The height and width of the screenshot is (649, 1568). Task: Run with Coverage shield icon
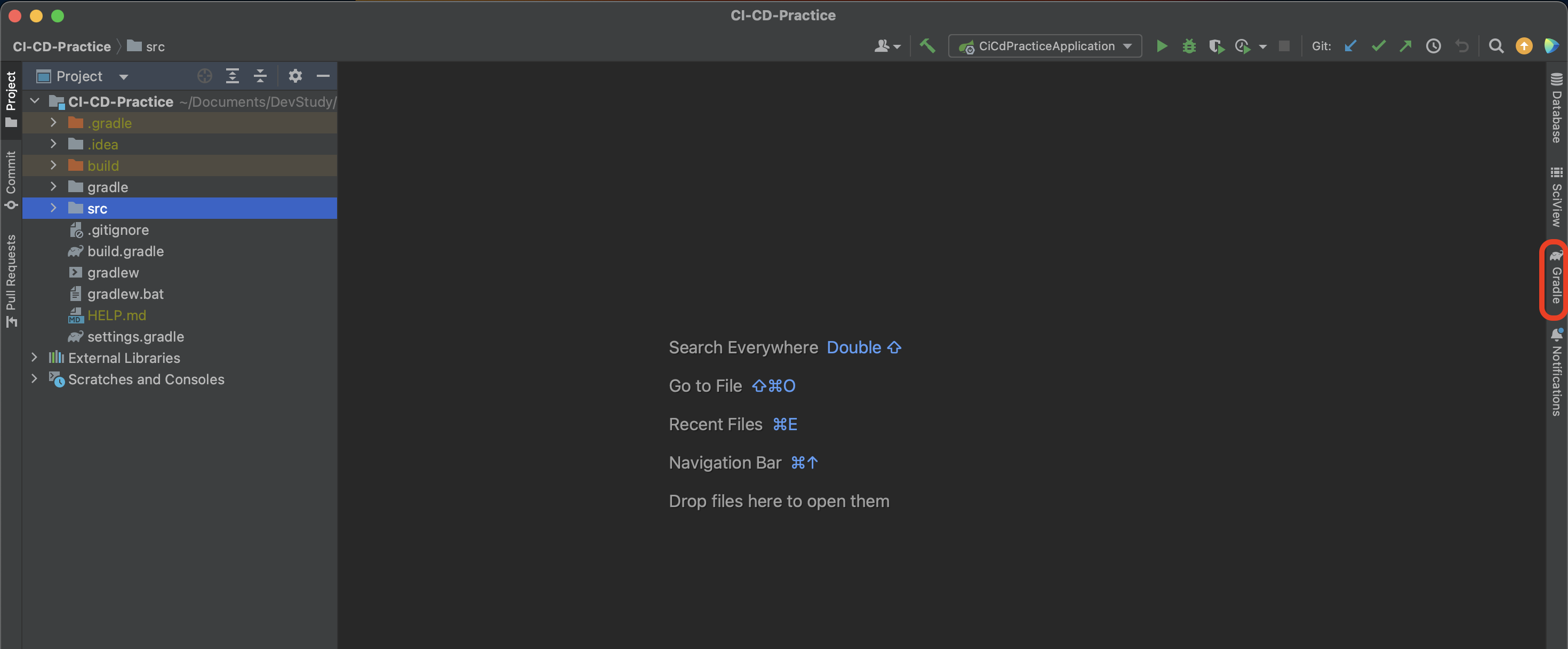[x=1215, y=46]
